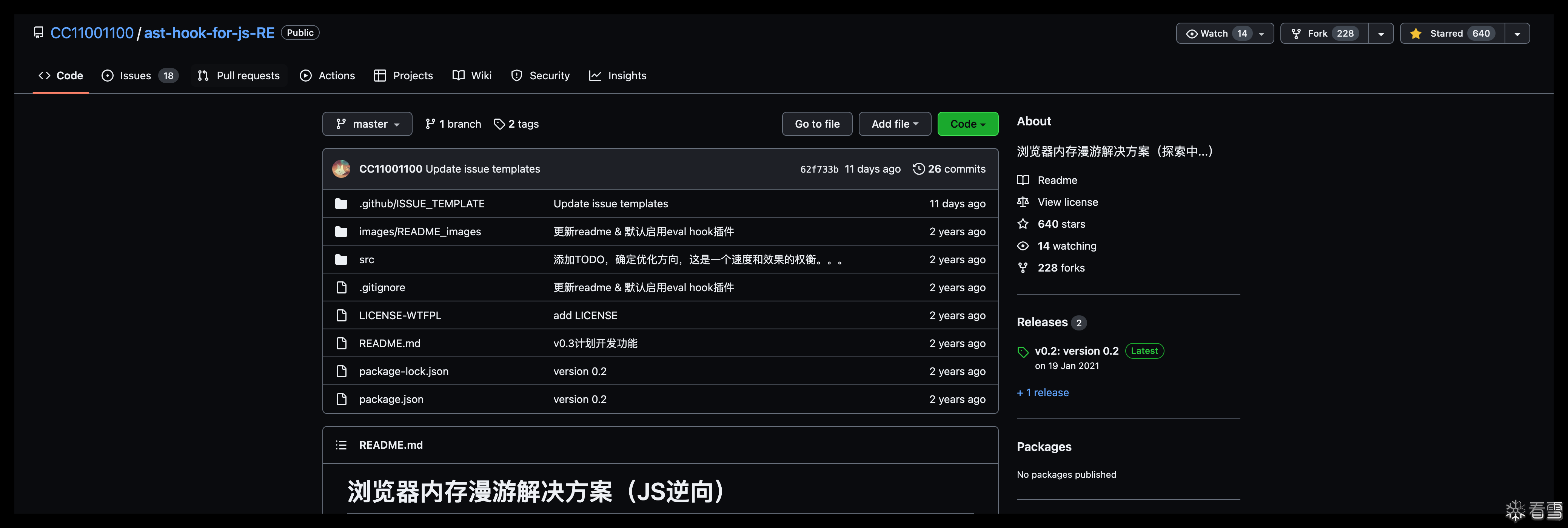Image resolution: width=1568 pixels, height=528 pixels.
Task: Open the 14 watching link
Action: 1067,246
